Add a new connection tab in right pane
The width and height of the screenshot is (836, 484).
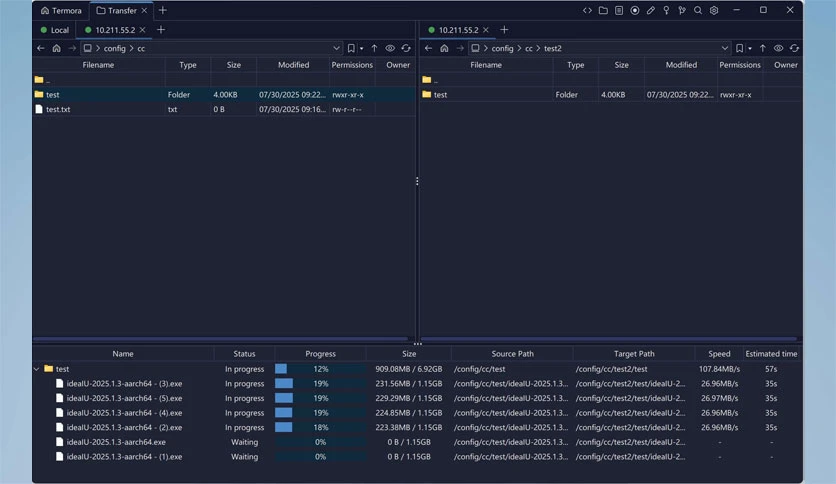[x=504, y=30]
